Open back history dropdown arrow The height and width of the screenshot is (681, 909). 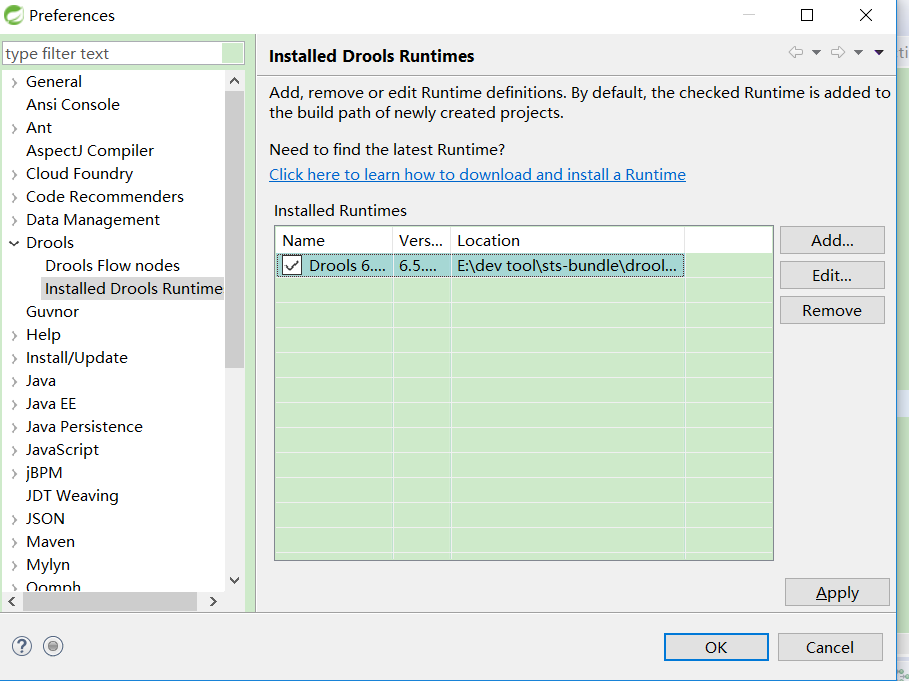click(x=816, y=53)
